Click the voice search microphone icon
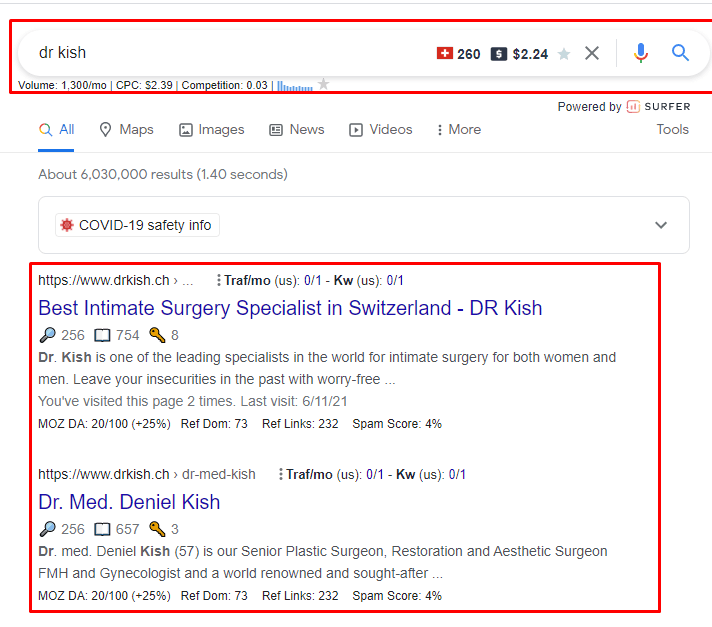 click(641, 53)
